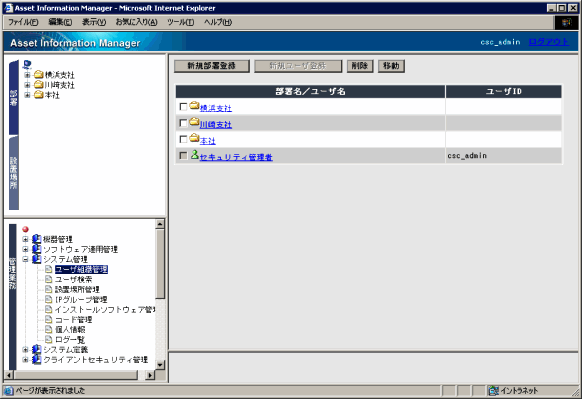
Task: Click the root network computer icon in department tree
Action: point(27,65)
